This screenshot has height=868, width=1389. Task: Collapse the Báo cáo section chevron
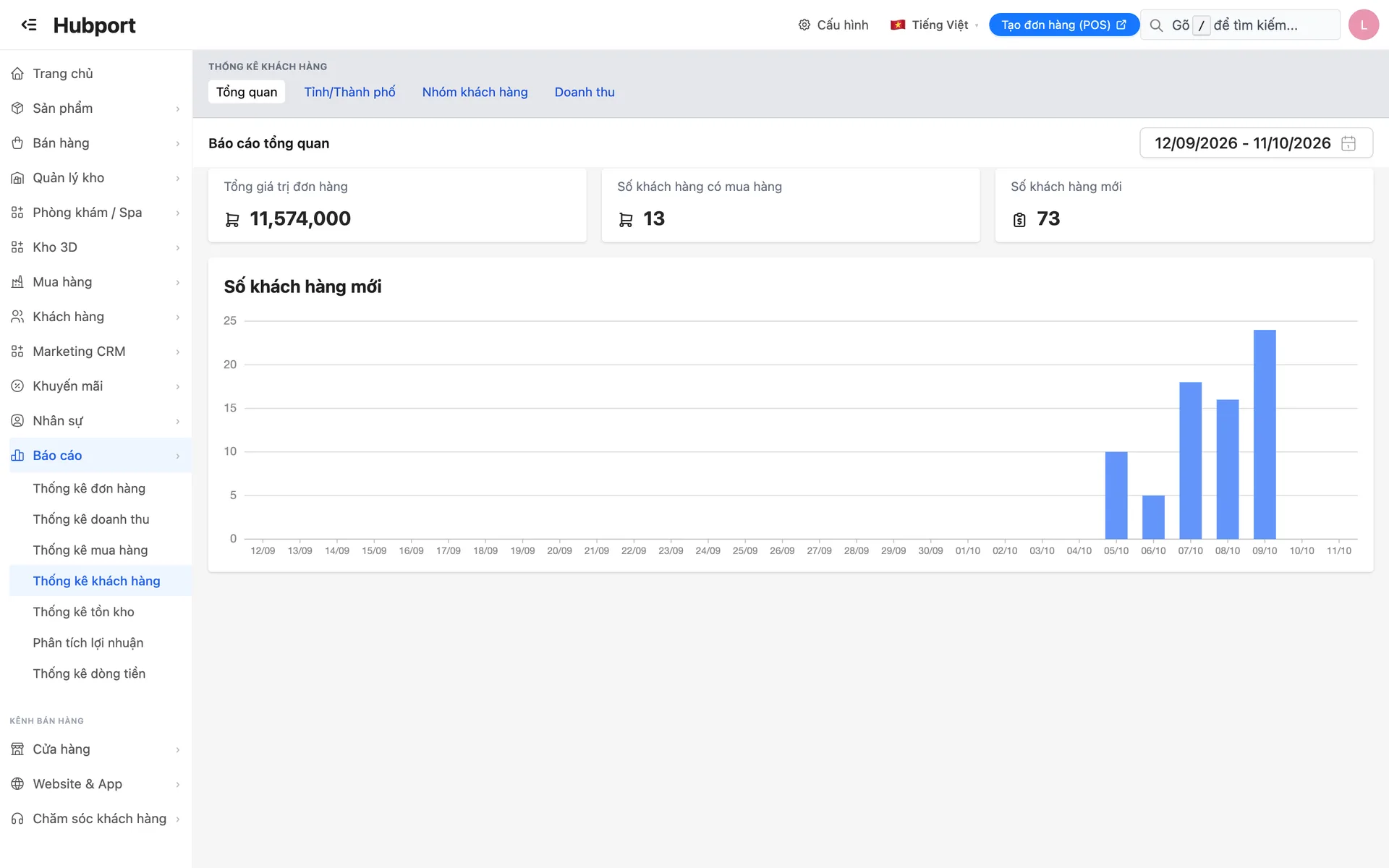point(177,456)
